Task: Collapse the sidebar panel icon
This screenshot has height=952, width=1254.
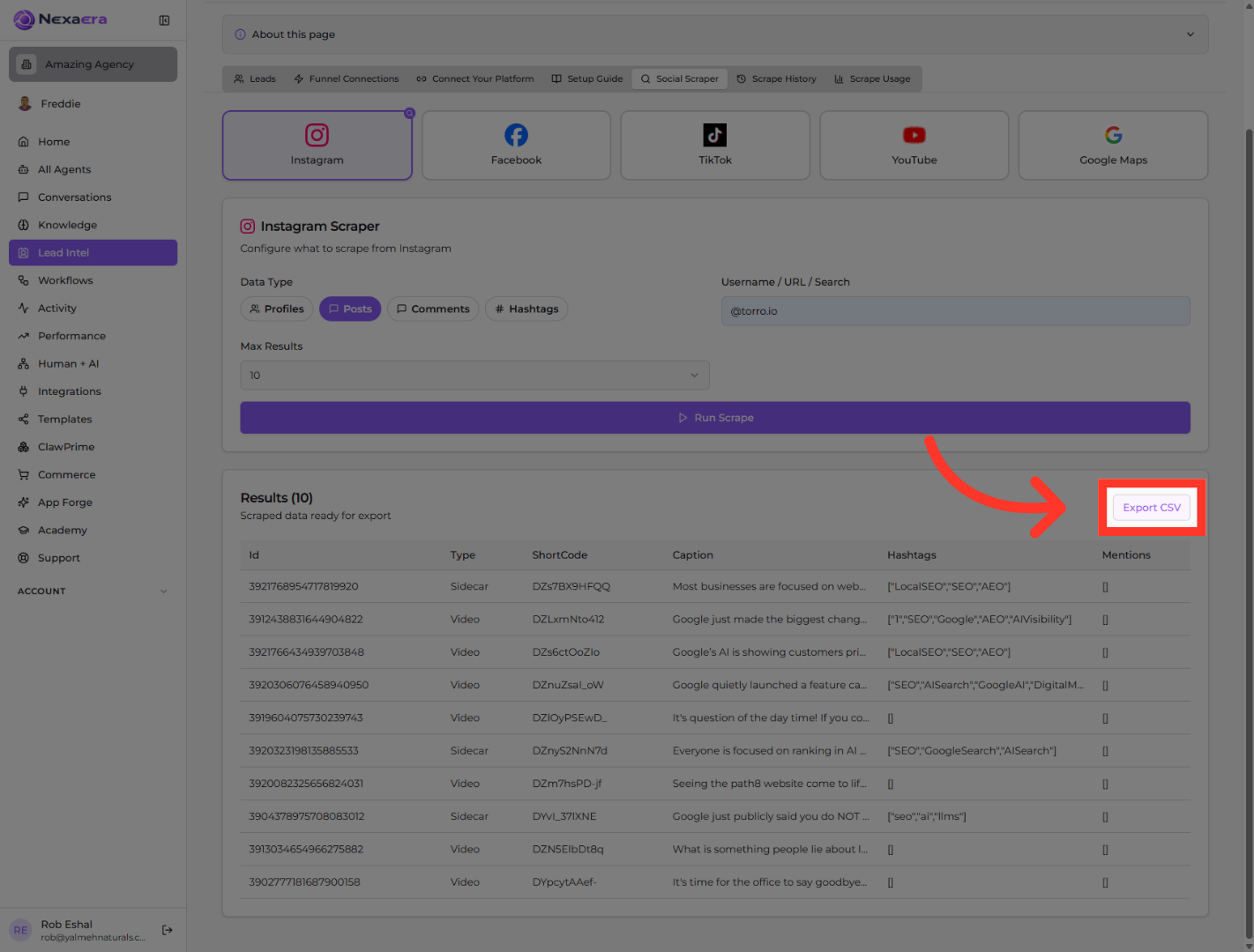Action: click(164, 20)
